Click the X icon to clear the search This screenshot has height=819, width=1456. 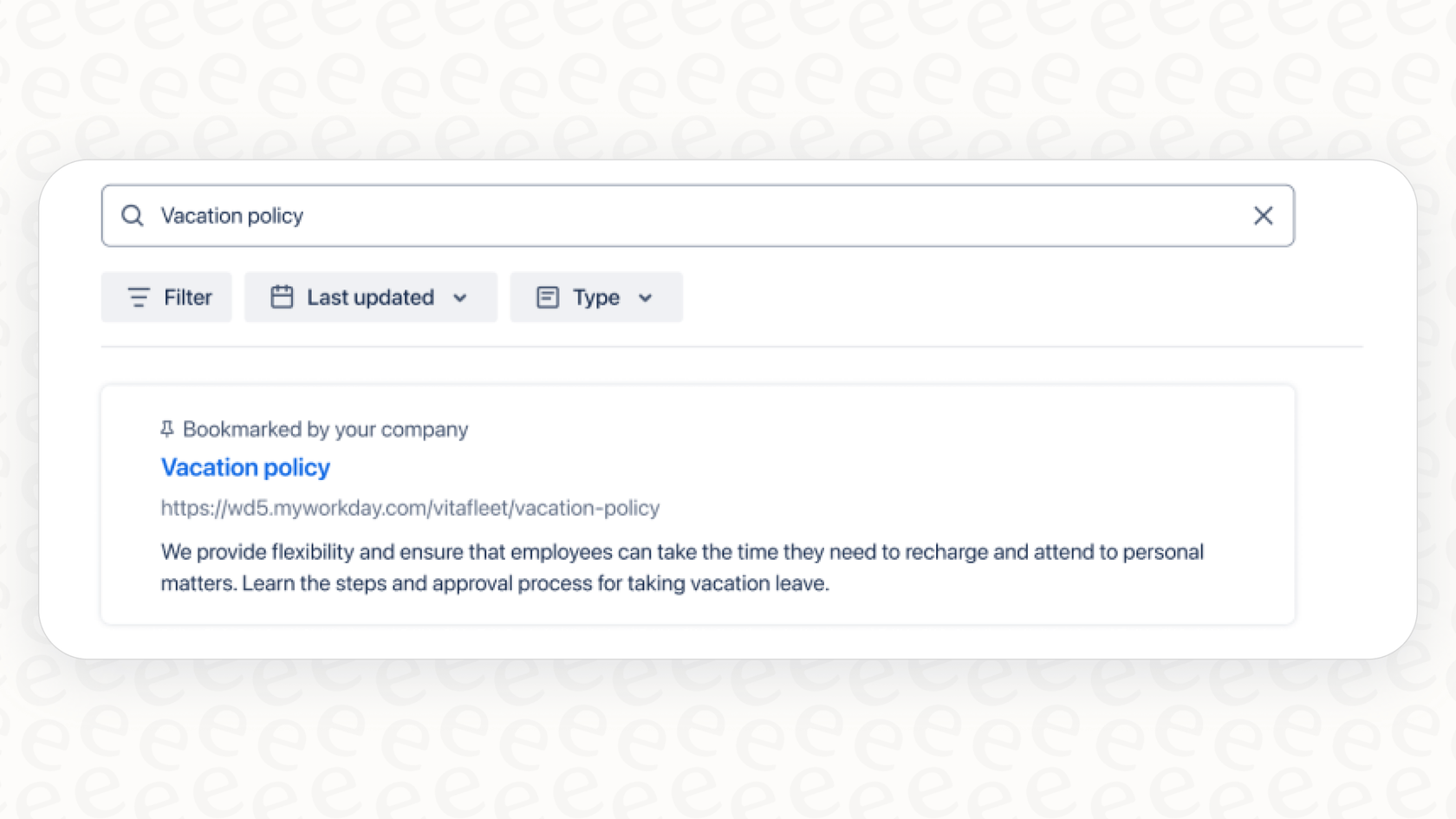(x=1263, y=215)
